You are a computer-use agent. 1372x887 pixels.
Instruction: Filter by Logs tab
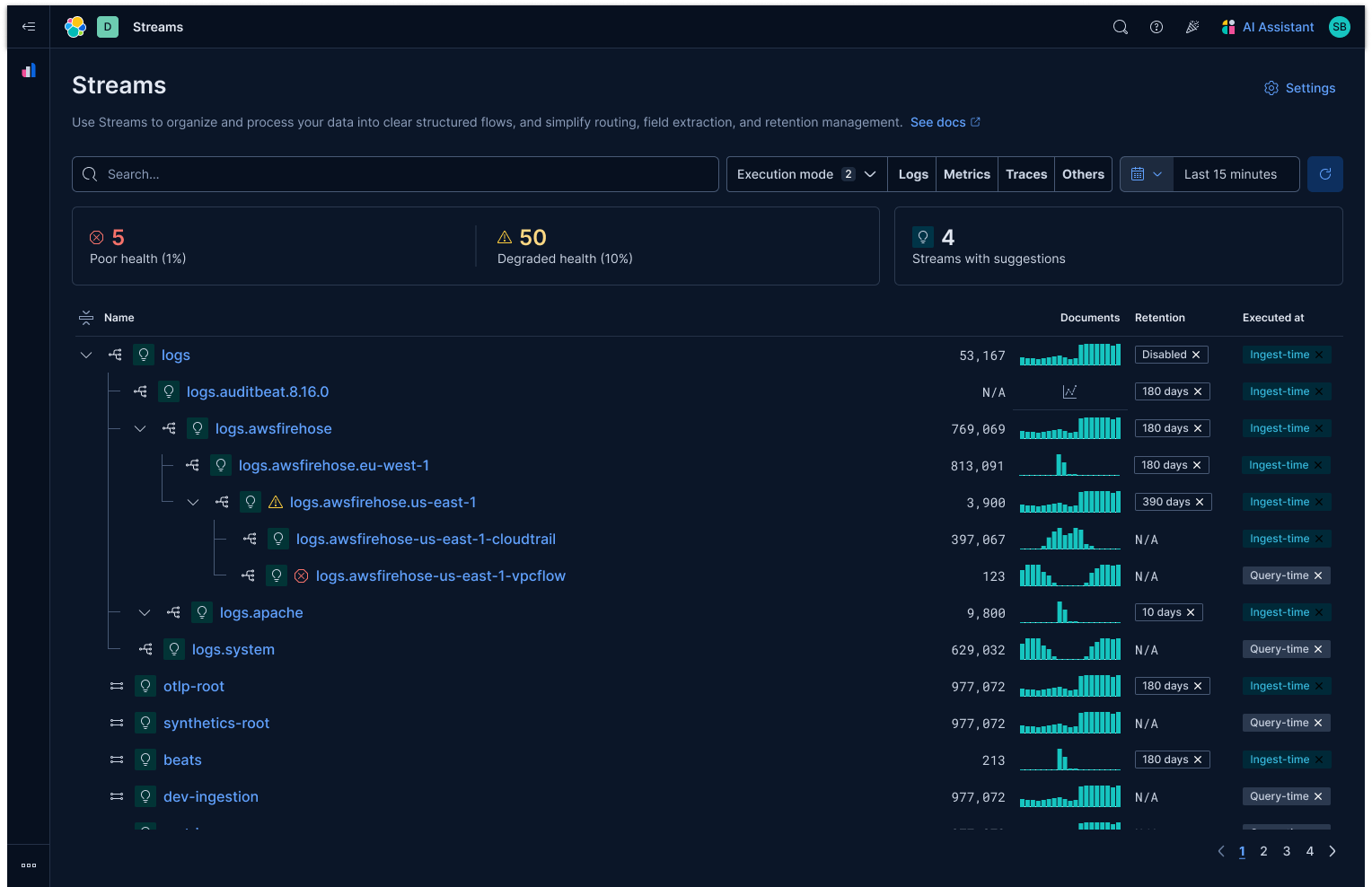pos(913,174)
